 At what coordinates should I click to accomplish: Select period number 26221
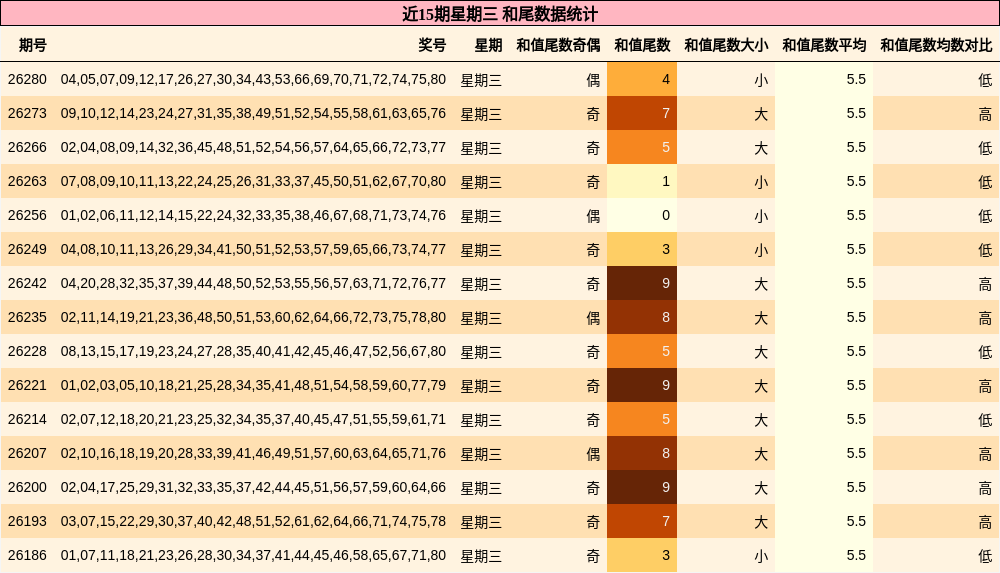(x=27, y=385)
